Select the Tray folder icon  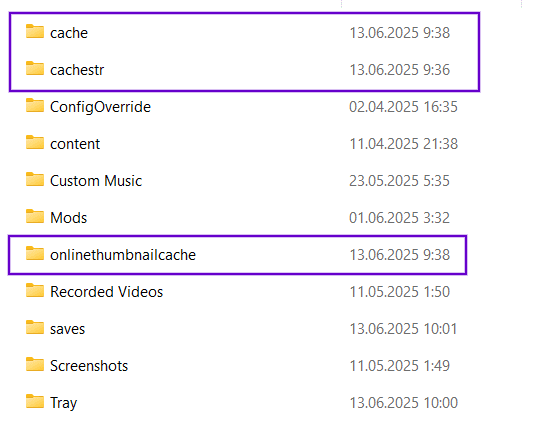click(x=35, y=401)
